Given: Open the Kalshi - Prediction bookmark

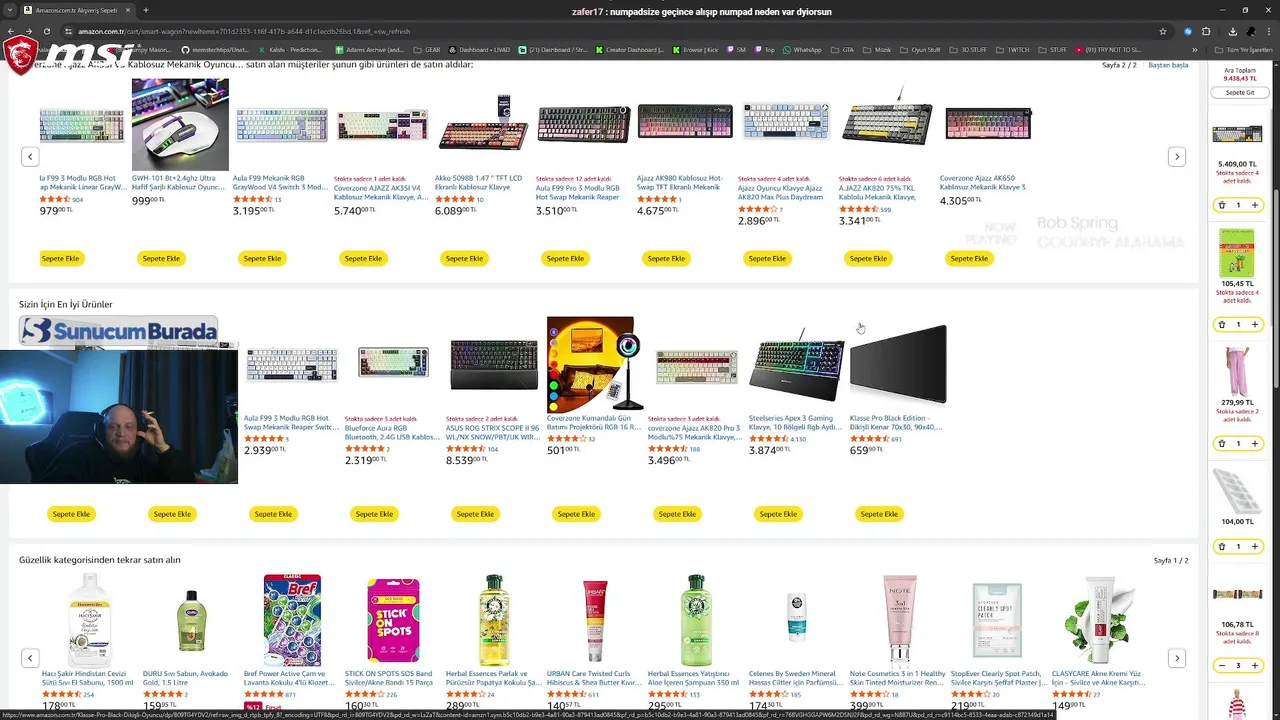Looking at the screenshot, I should [291, 49].
